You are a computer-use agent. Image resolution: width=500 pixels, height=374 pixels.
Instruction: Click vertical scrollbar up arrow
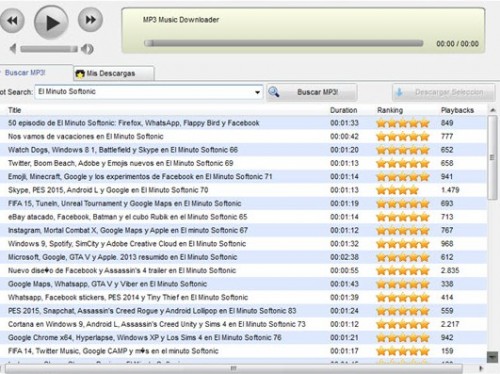click(493, 110)
